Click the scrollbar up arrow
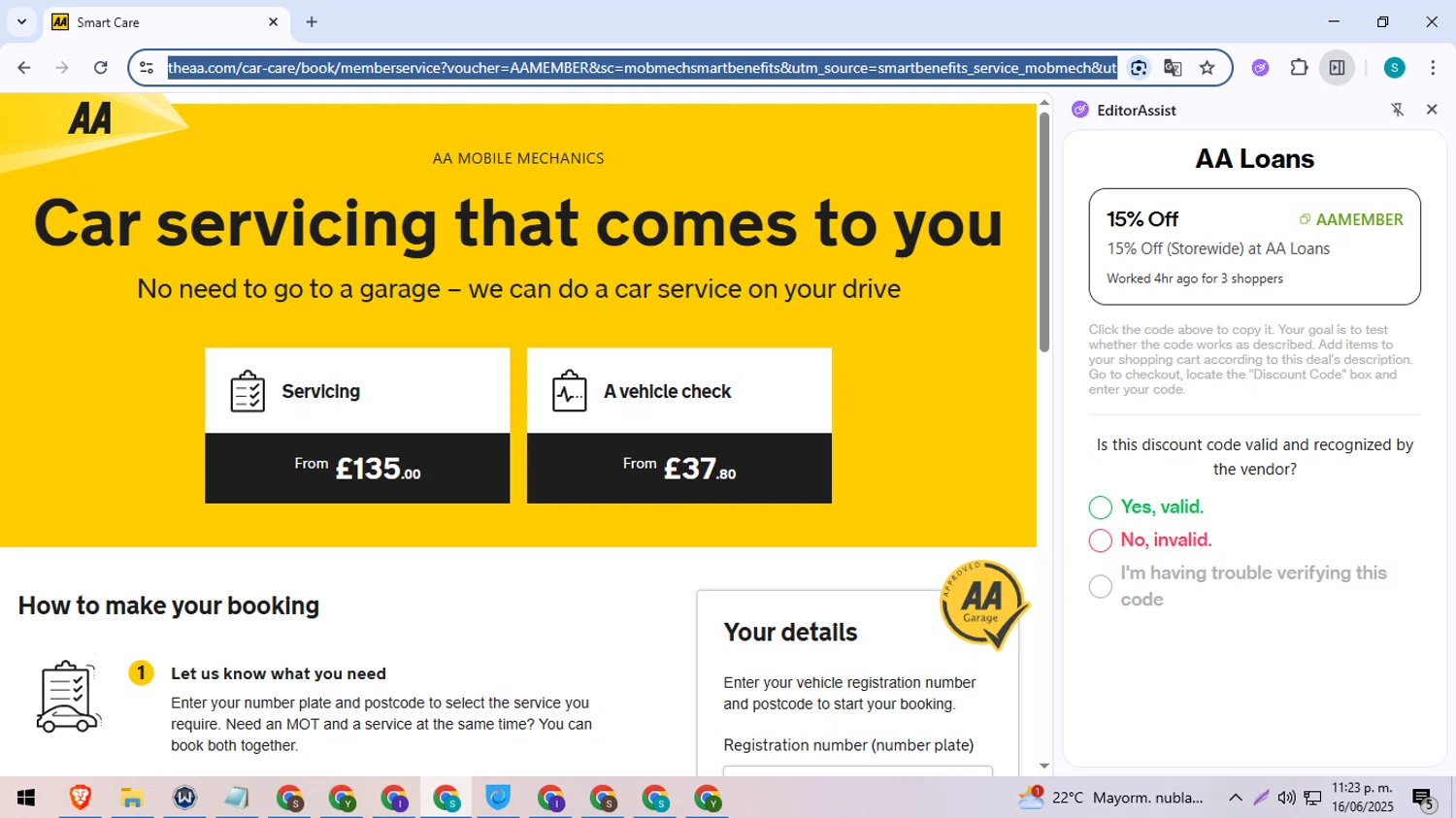 1044,102
